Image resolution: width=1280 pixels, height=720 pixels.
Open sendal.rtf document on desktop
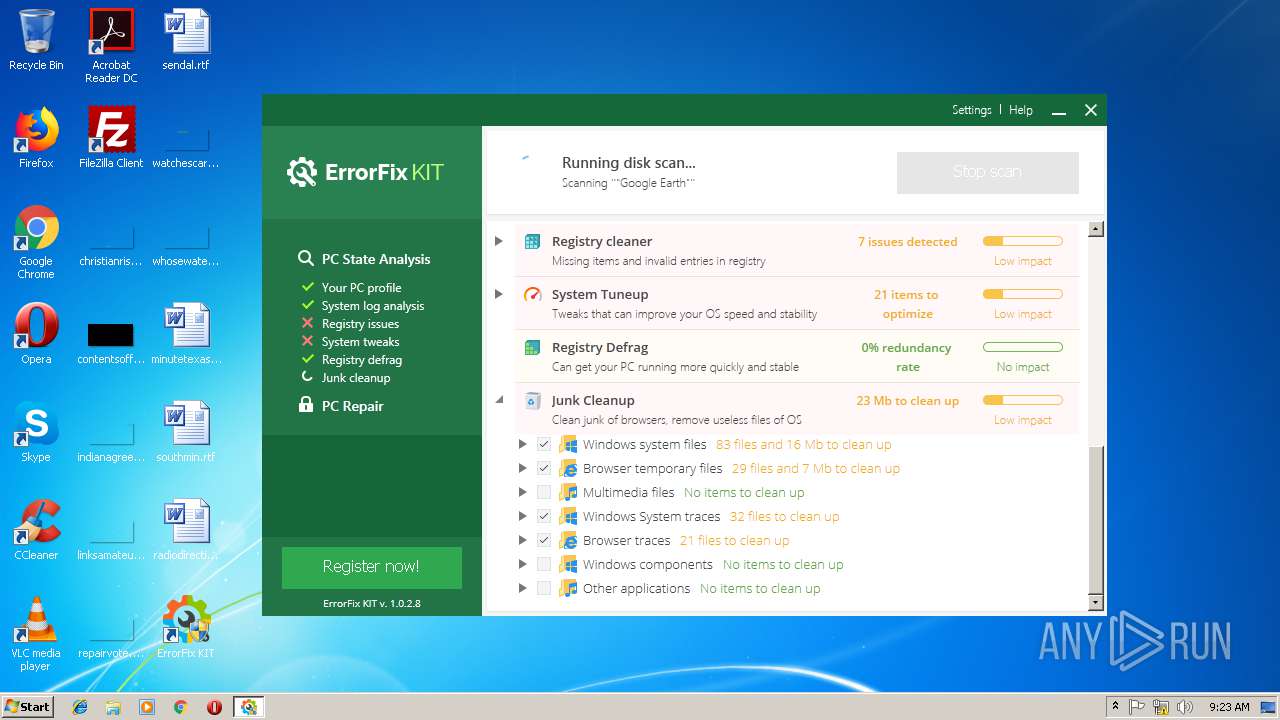click(186, 40)
